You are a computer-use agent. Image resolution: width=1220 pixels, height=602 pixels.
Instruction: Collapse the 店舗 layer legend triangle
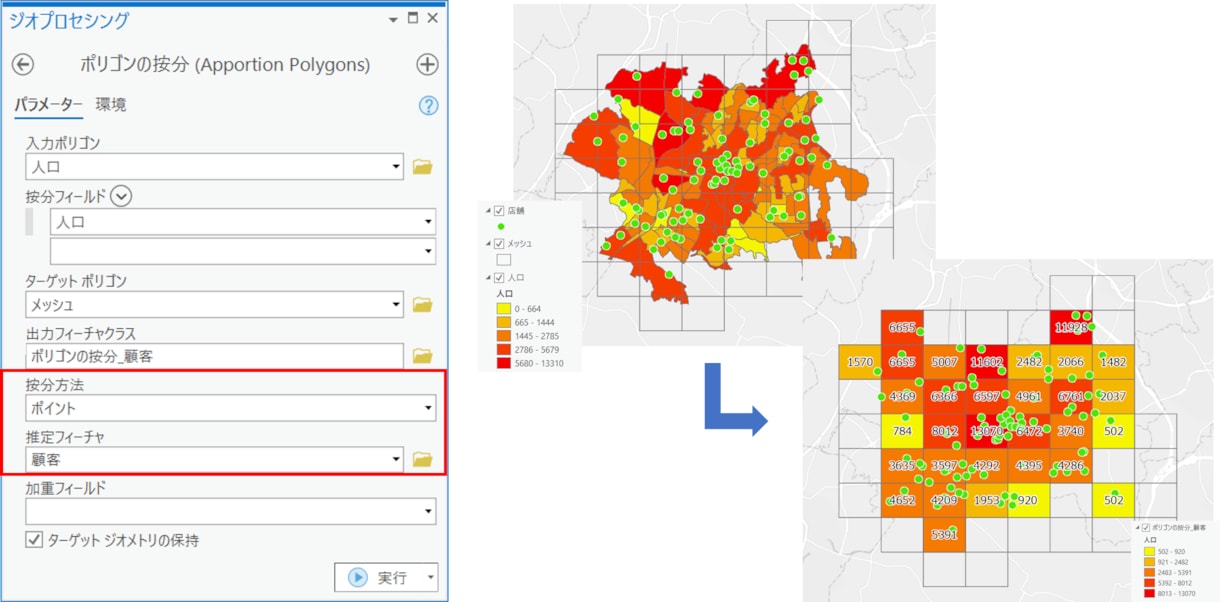click(x=487, y=211)
